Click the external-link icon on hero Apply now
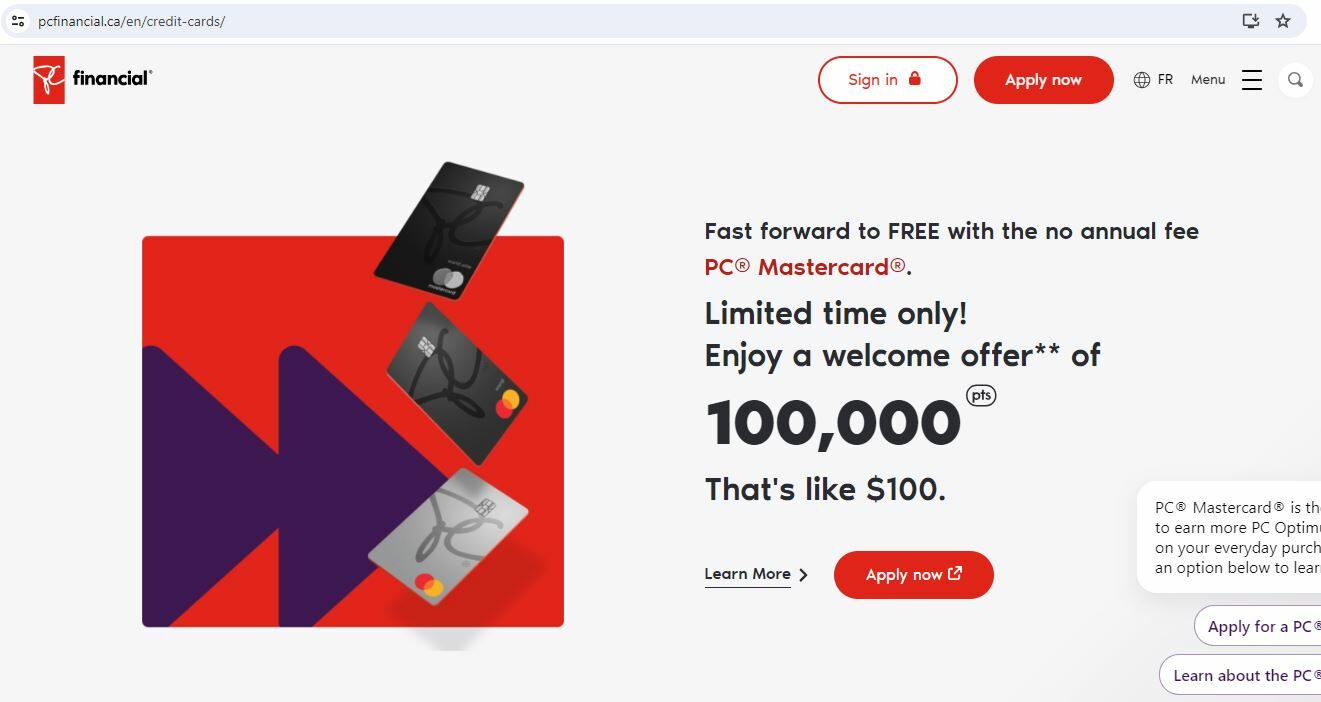Viewport: 1321px width, 702px height. [x=953, y=573]
